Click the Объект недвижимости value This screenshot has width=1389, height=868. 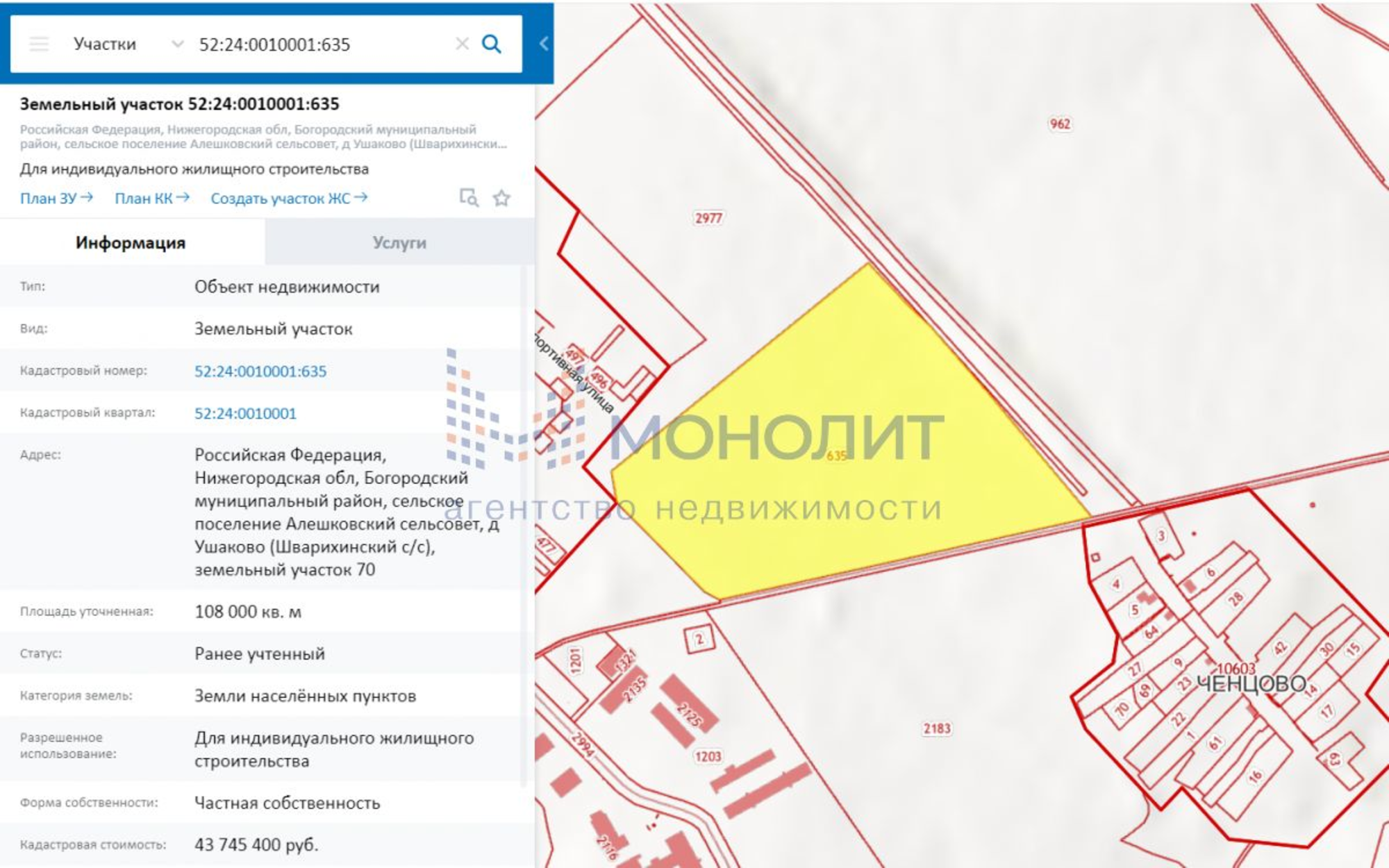(x=288, y=287)
